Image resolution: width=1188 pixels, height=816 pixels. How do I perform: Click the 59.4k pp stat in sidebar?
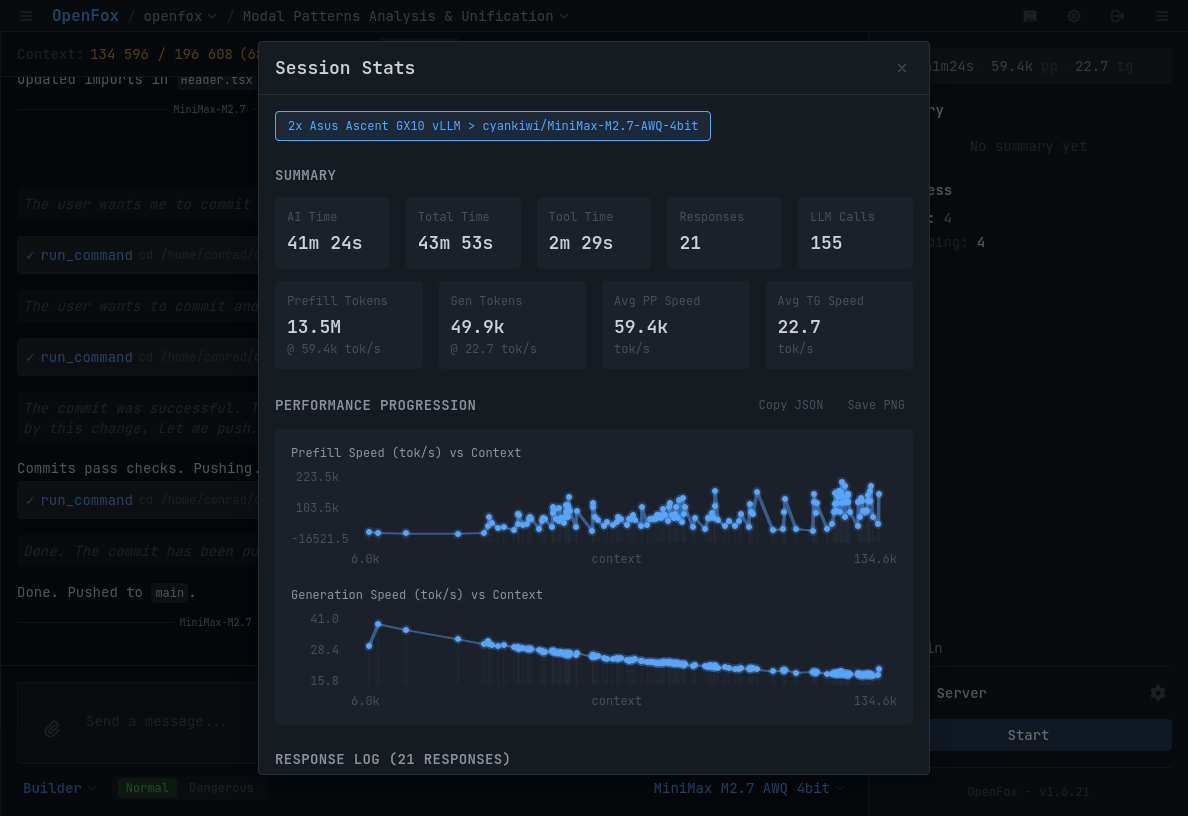[1024, 67]
